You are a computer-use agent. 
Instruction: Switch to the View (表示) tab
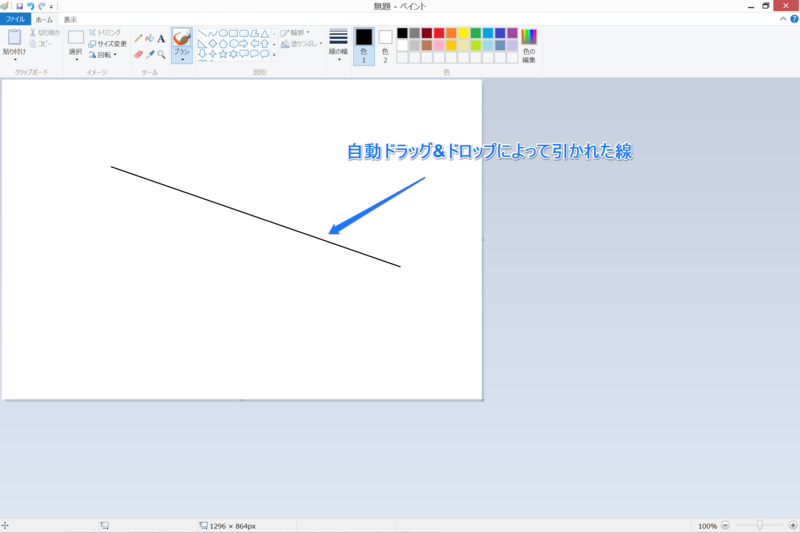pos(70,19)
